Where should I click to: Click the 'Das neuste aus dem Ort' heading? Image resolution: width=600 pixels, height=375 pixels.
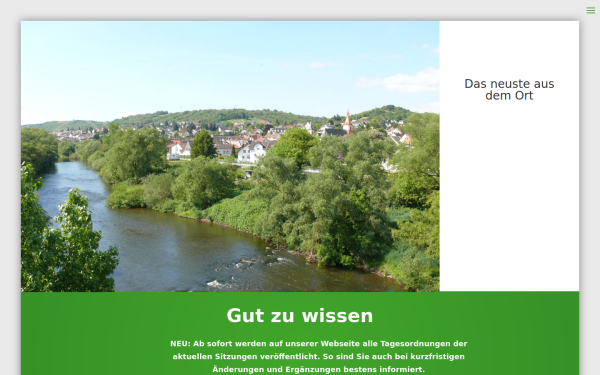tap(509, 90)
